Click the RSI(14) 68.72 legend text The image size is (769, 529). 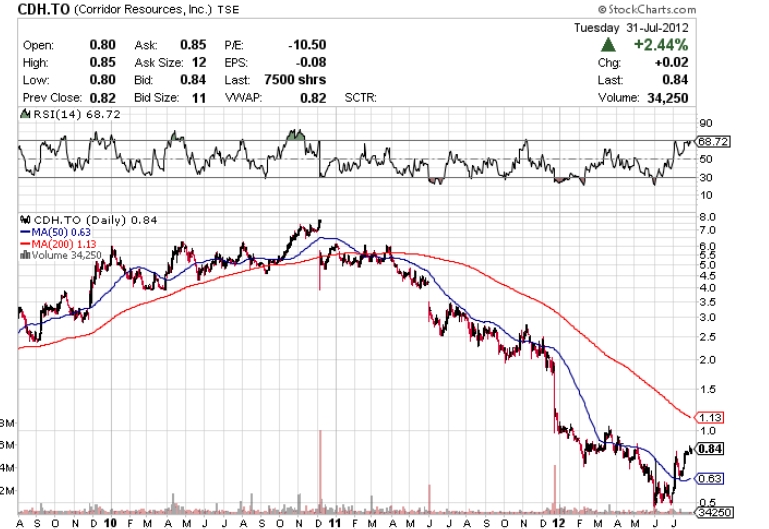pos(77,114)
